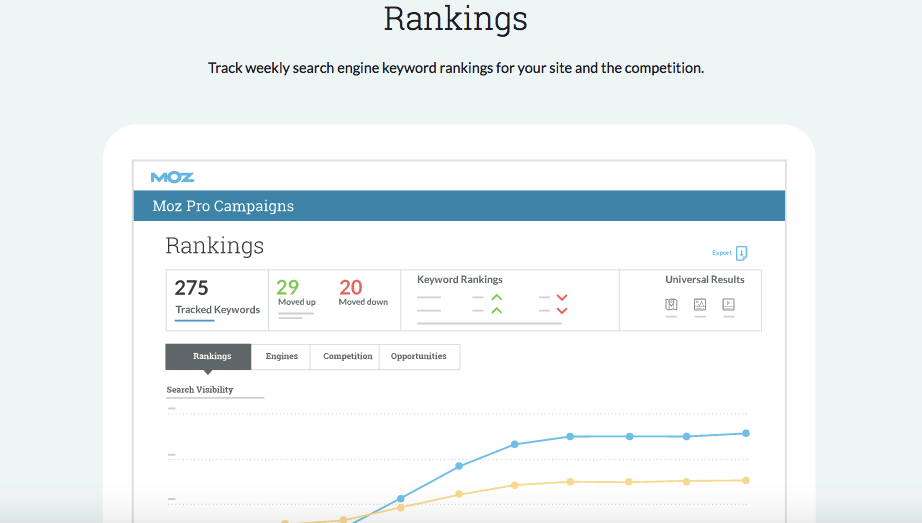Click the top red down arrow in Keyword Rankings
The width and height of the screenshot is (922, 523).
coord(562,298)
